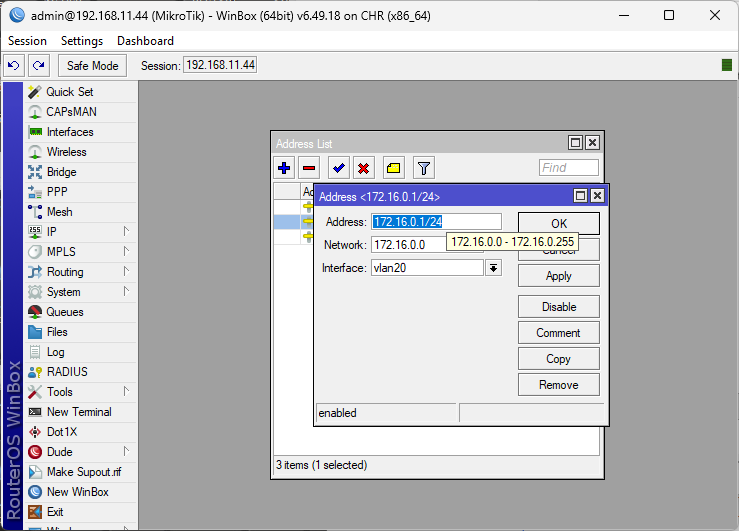The image size is (739, 531).
Task: Click the redo arrow in the main toolbar
Action: click(x=38, y=65)
